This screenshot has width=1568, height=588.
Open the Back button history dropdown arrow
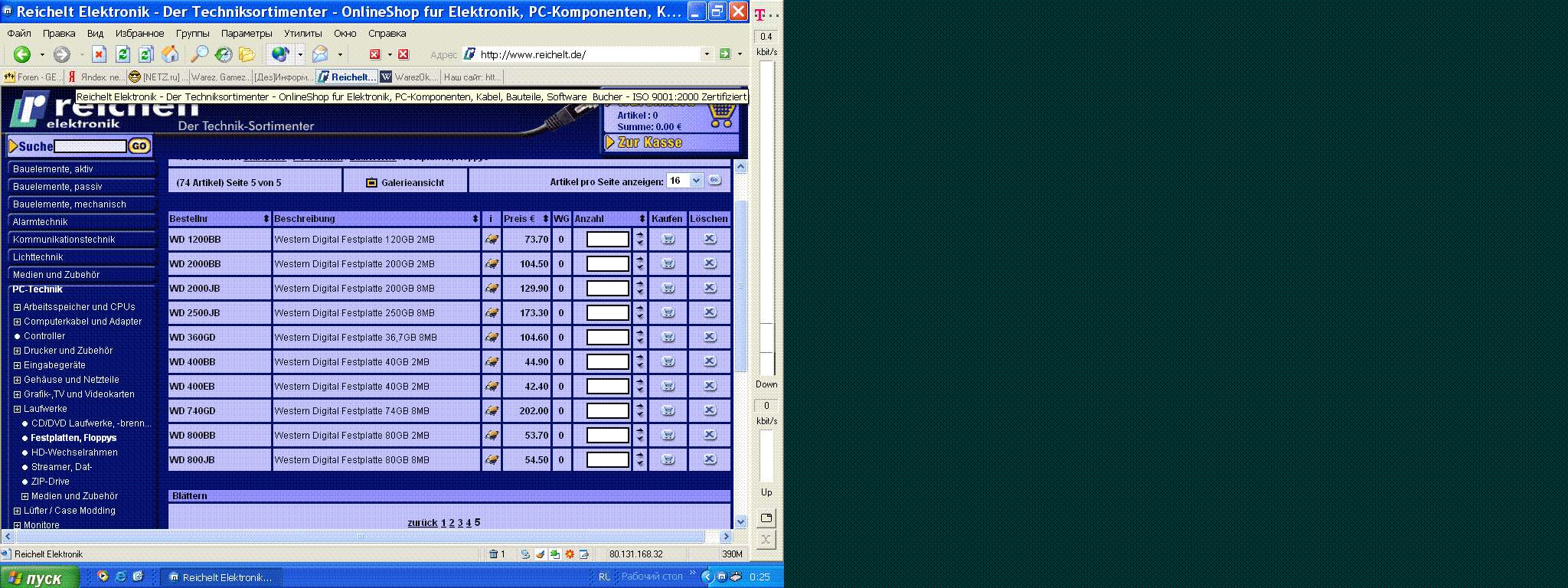[42, 54]
